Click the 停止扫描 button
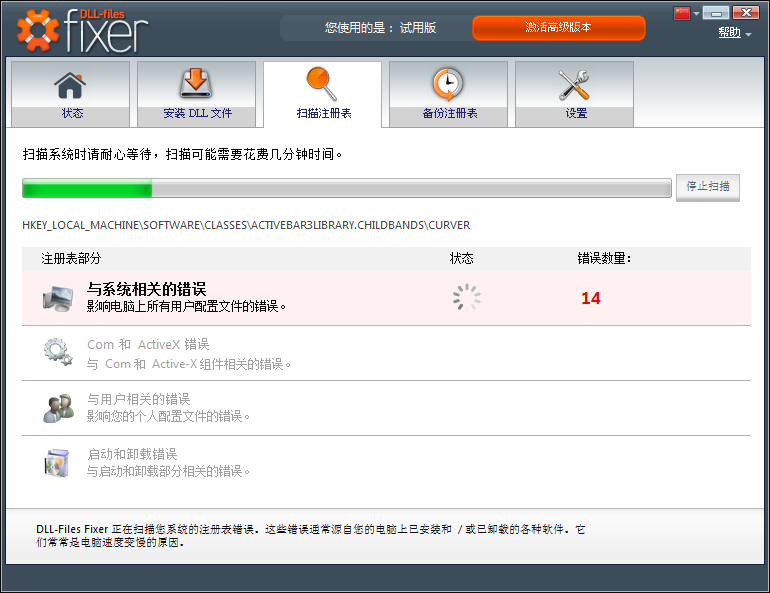Screen dimensions: 770x593 [x=708, y=187]
